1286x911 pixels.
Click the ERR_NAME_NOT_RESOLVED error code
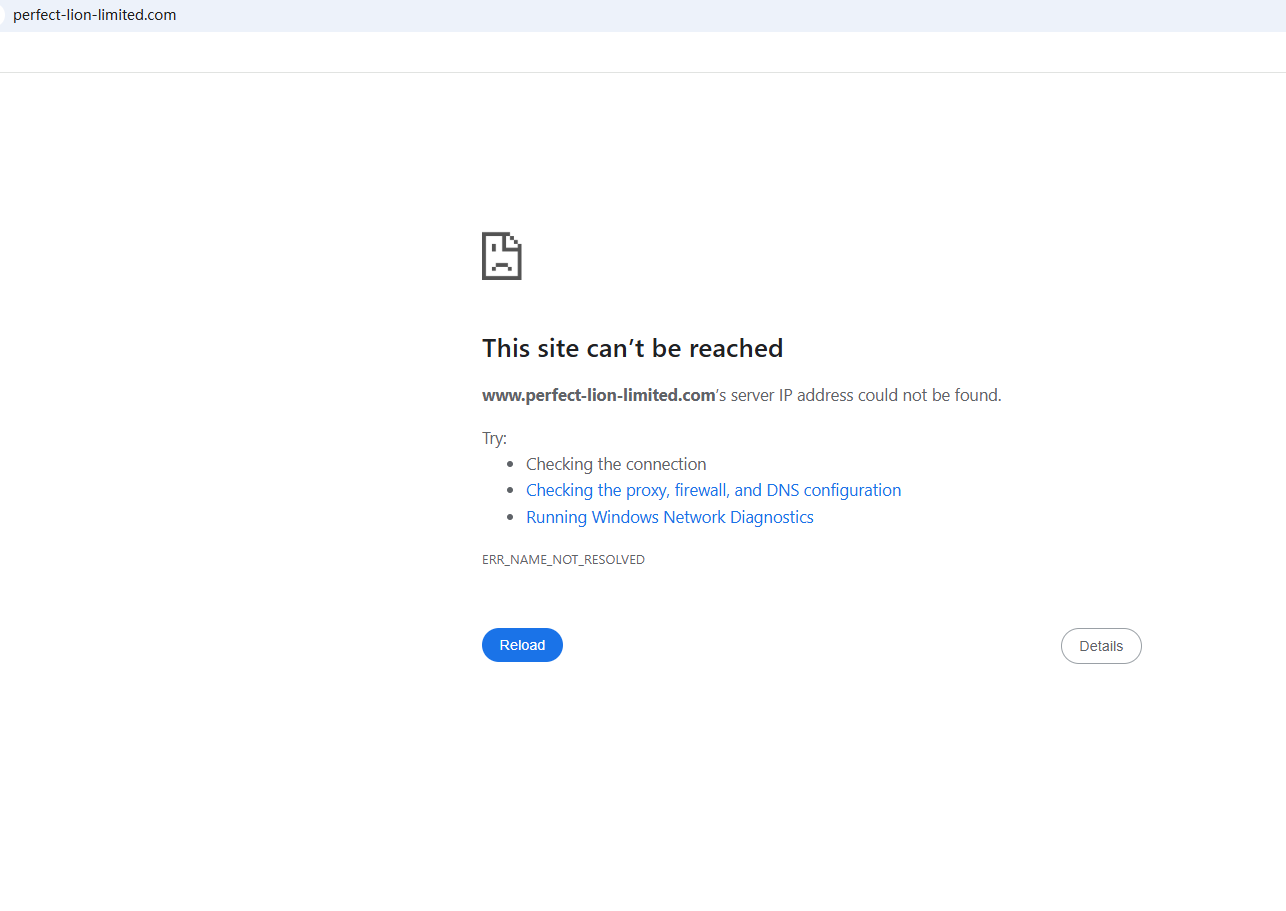point(563,560)
